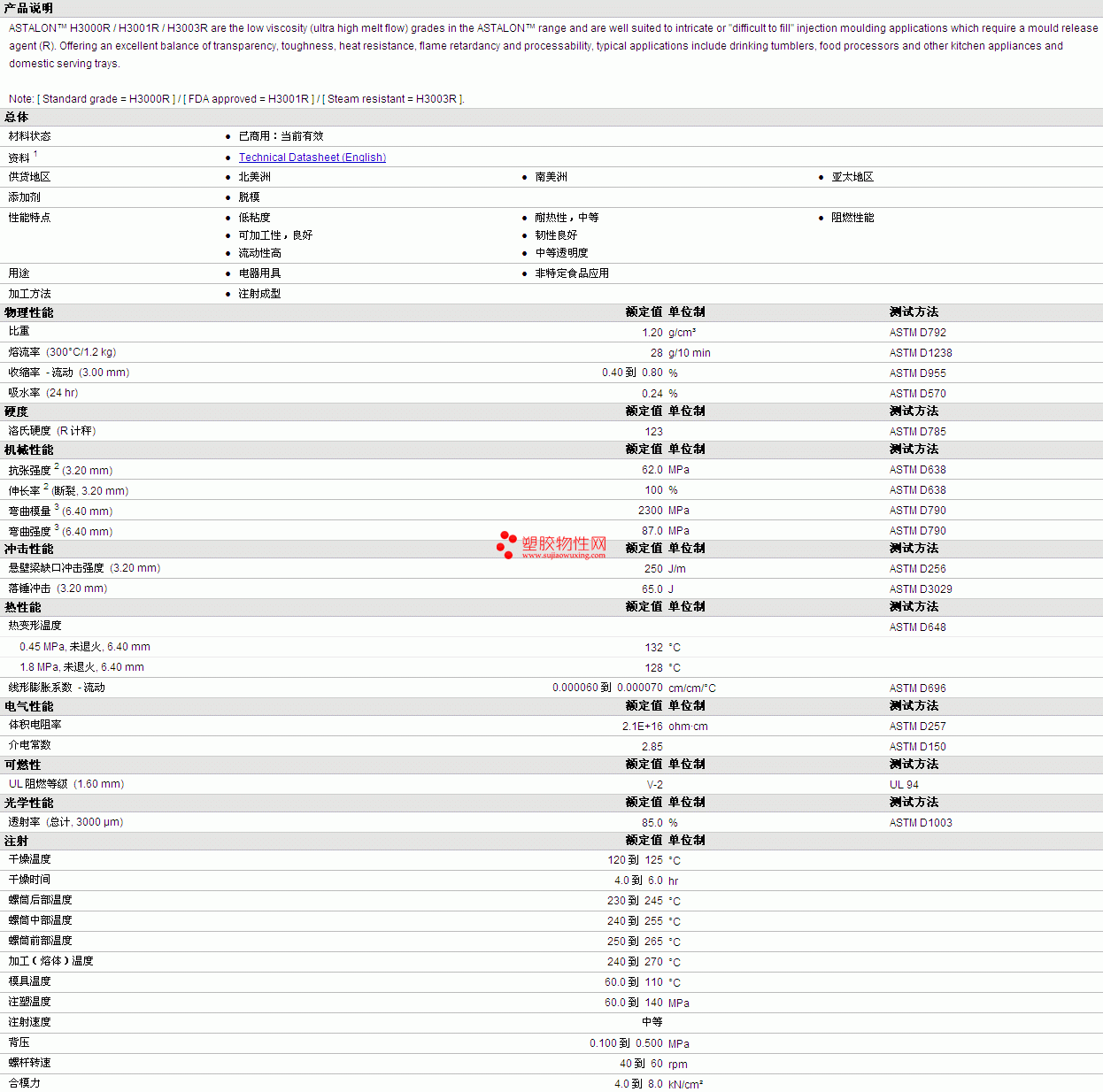This screenshot has height=1092, width=1103.
Task: Select the 南美洲 region entry
Action: pos(551,177)
